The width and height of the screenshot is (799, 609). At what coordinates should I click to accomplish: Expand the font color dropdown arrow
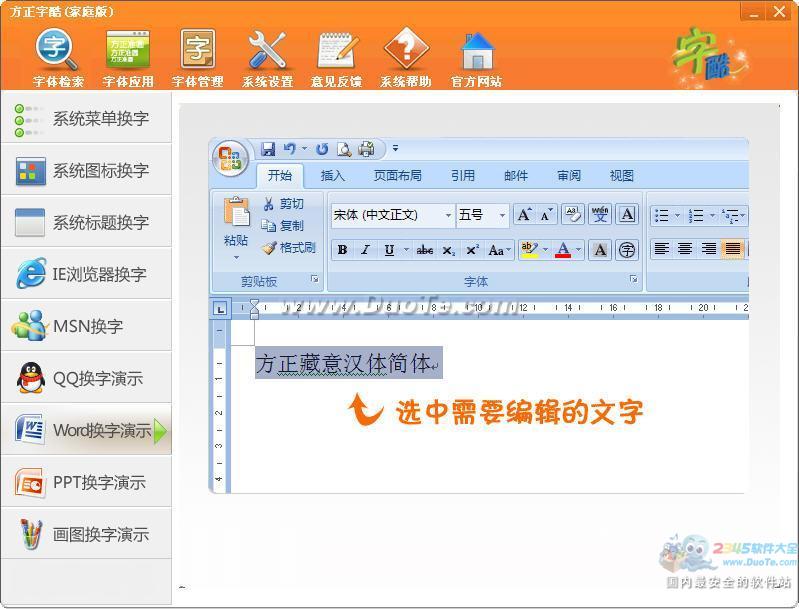coord(579,250)
